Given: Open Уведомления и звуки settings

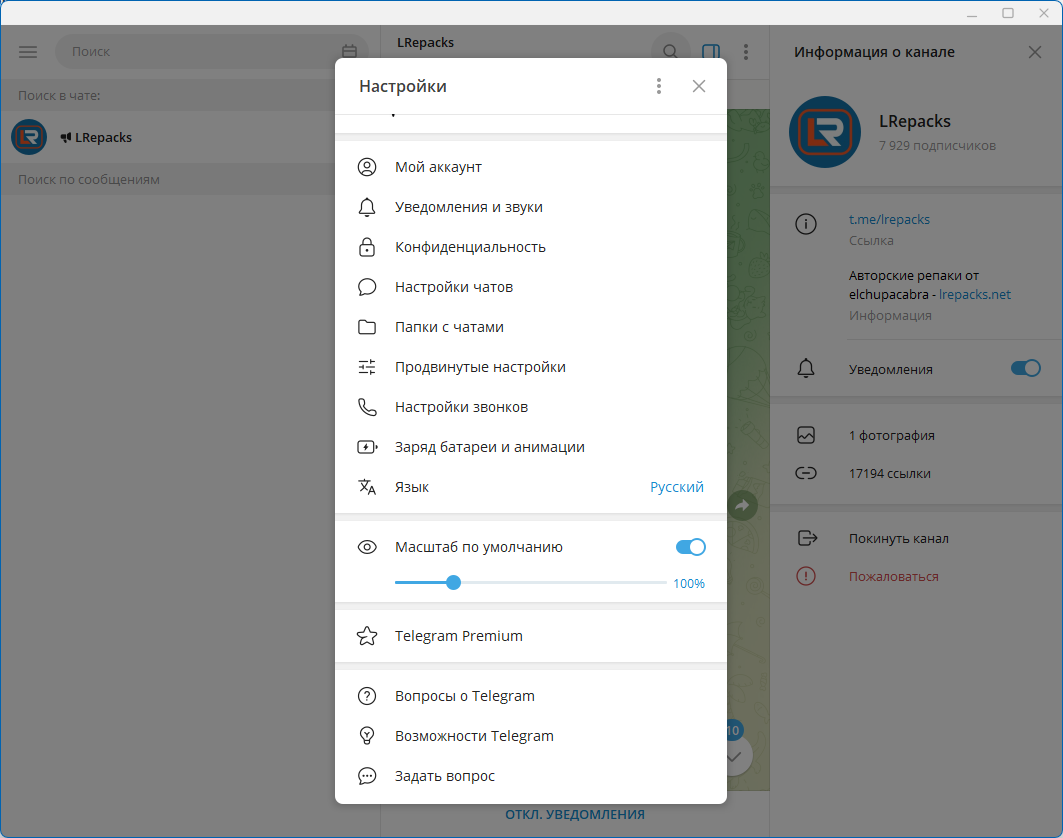Looking at the screenshot, I should (x=531, y=207).
